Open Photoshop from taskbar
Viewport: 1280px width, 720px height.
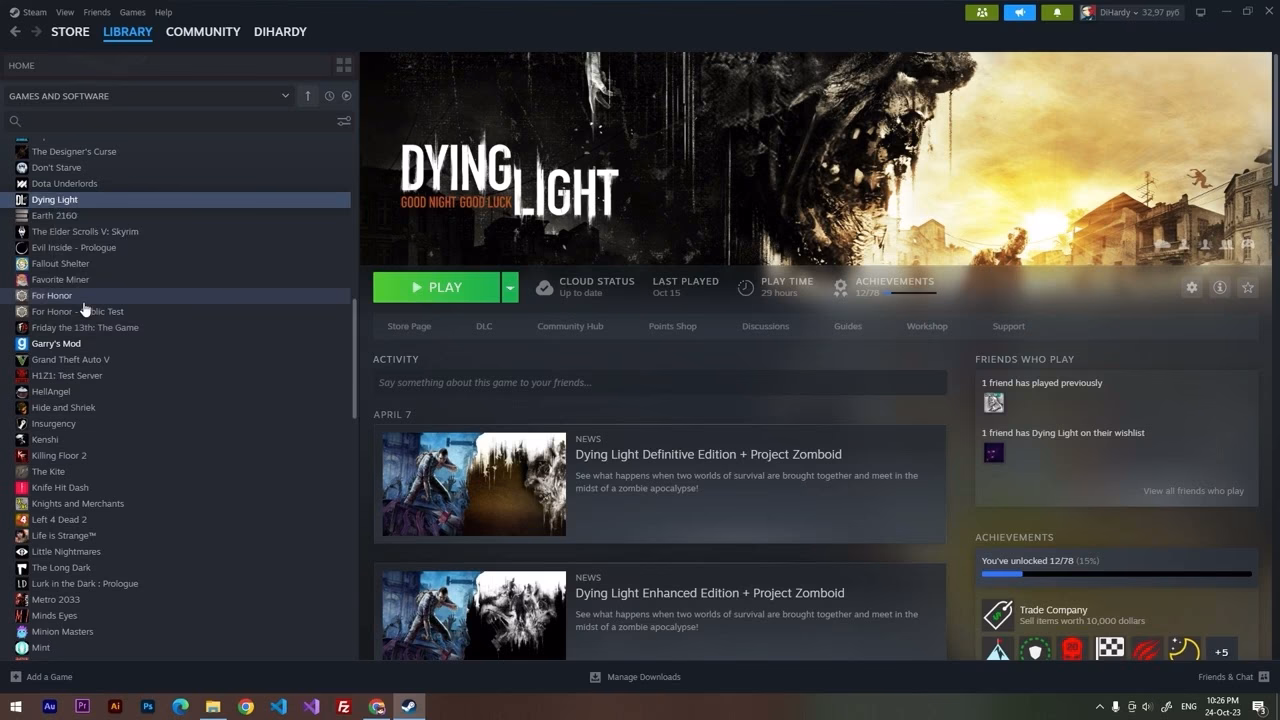pyautogui.click(x=148, y=706)
